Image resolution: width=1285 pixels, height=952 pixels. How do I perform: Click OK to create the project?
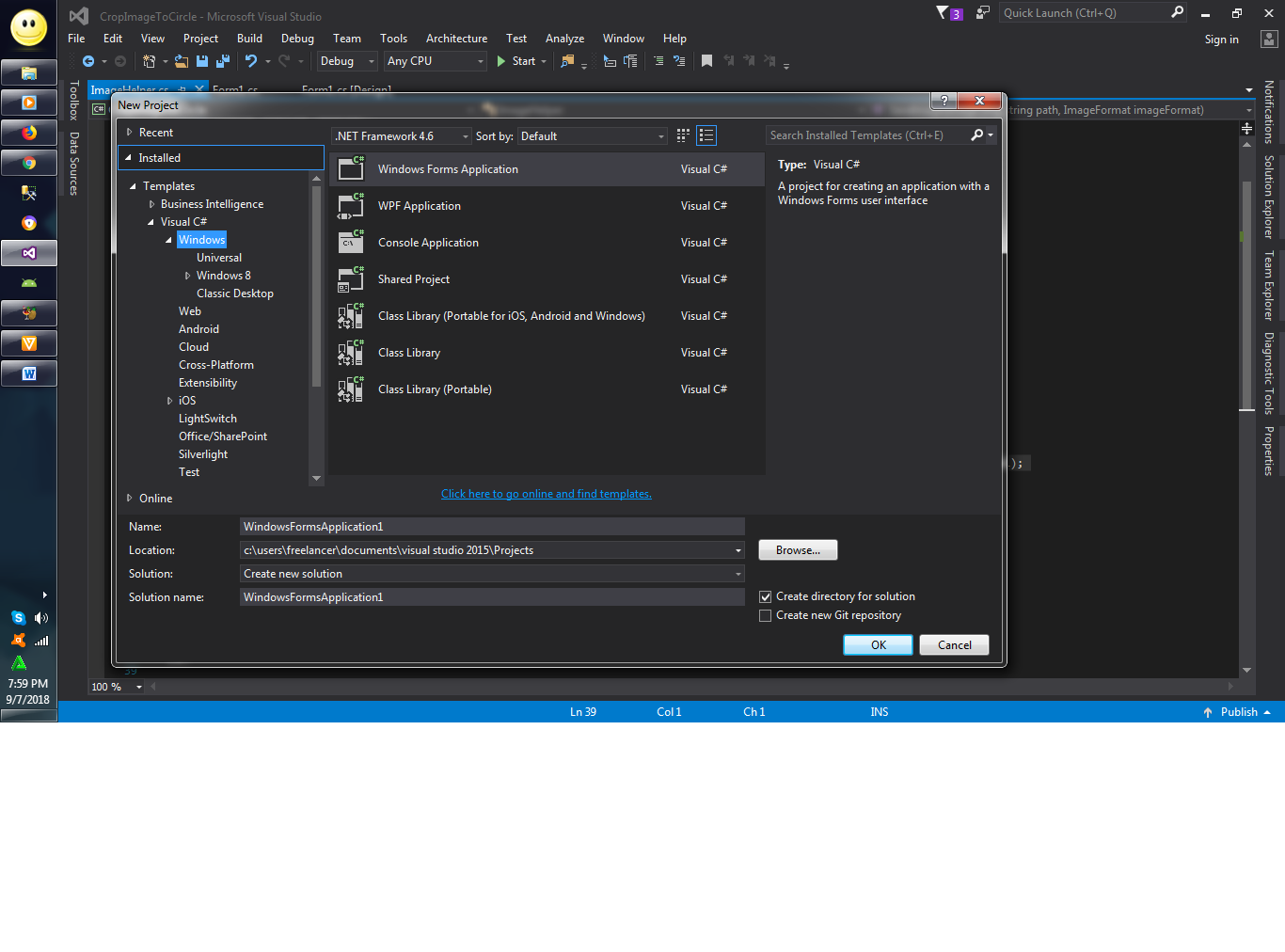point(879,645)
